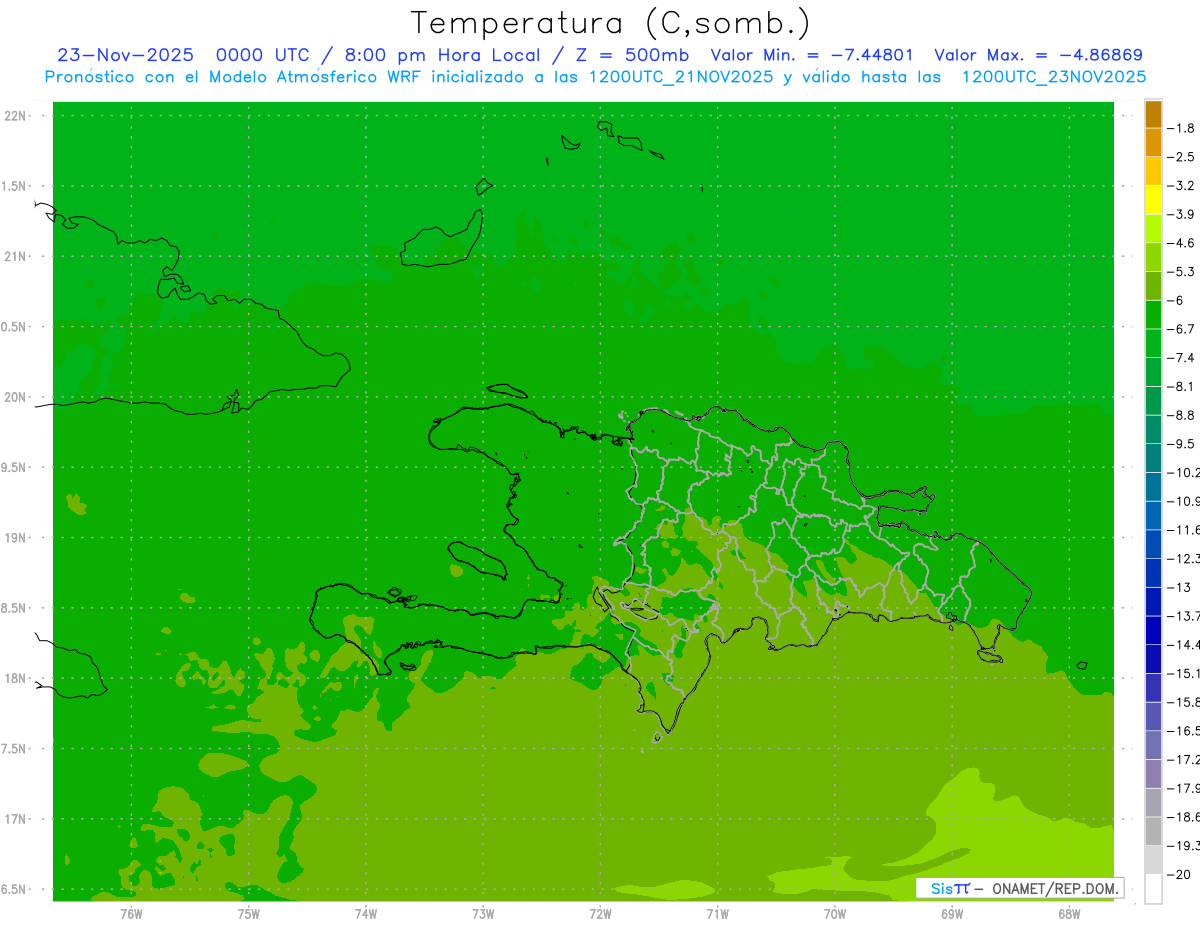1200x927 pixels.
Task: Click the '-5.3' colorbar label
Action: [x=1181, y=272]
